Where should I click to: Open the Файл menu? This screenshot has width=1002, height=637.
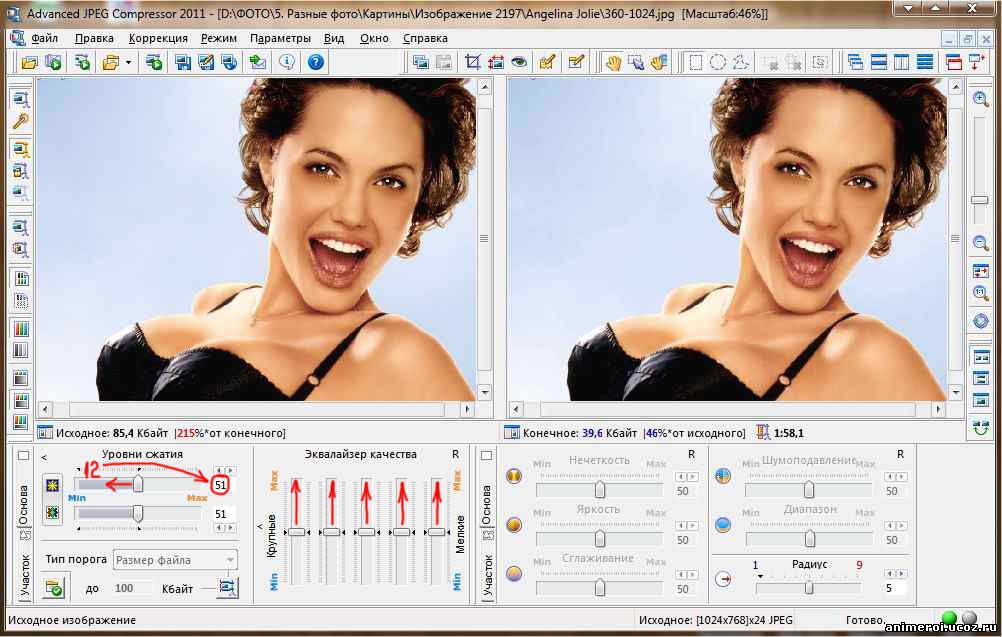[x=44, y=38]
